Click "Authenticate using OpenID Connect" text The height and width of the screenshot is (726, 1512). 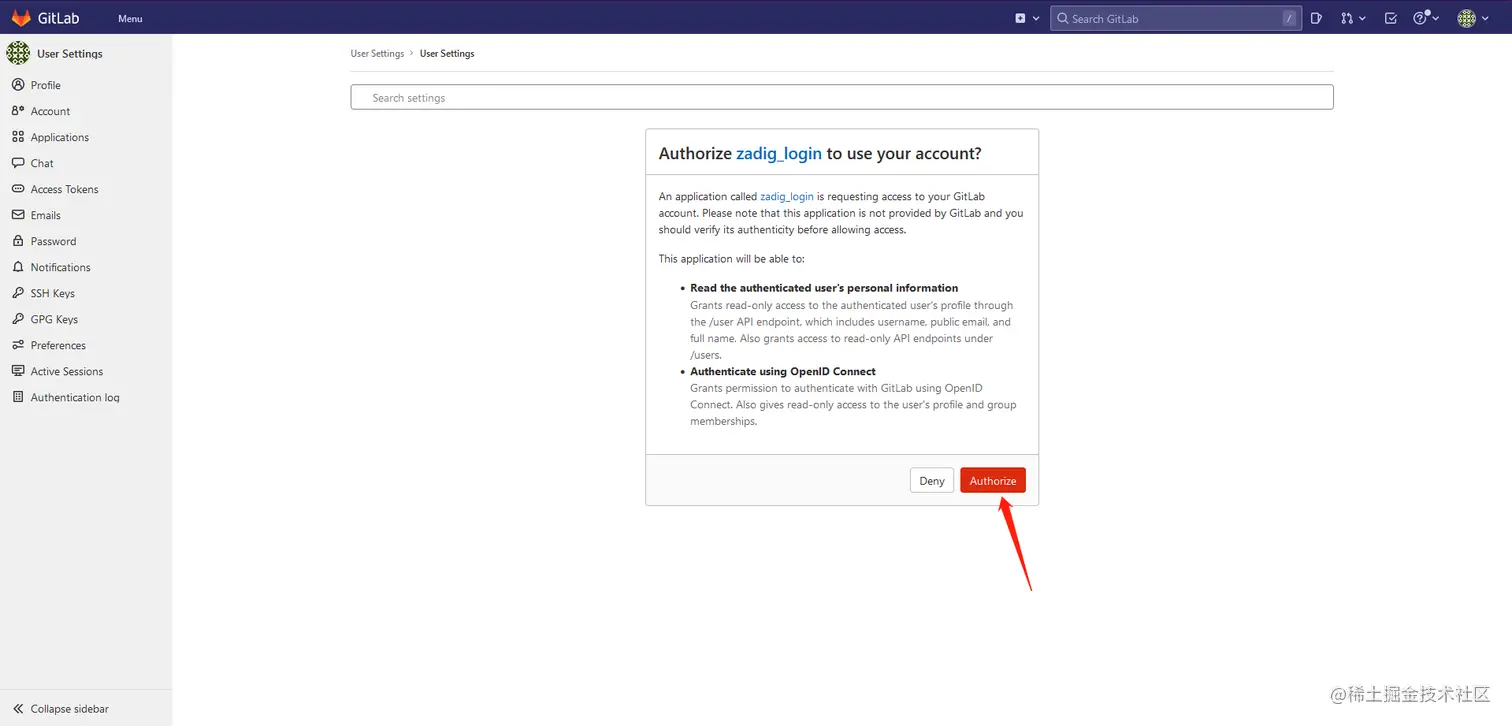click(783, 371)
